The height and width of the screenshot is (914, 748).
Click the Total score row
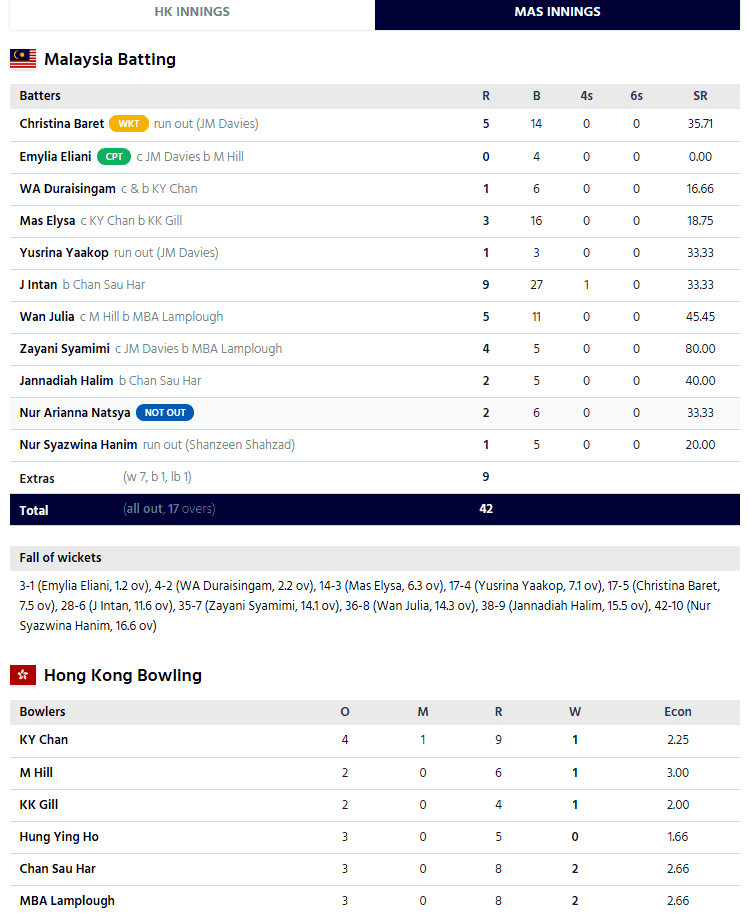coord(374,509)
